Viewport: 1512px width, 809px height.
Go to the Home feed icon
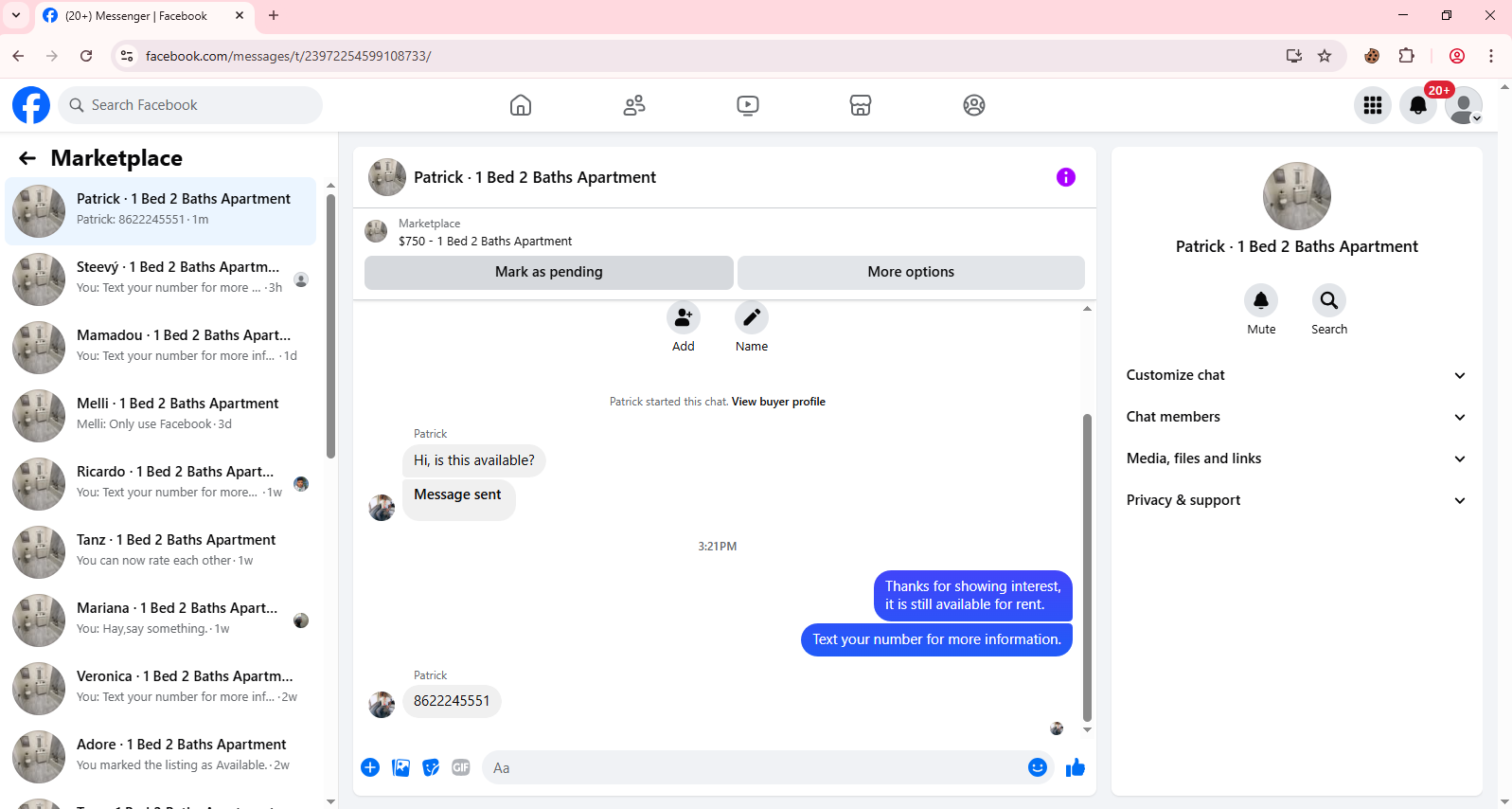521,105
